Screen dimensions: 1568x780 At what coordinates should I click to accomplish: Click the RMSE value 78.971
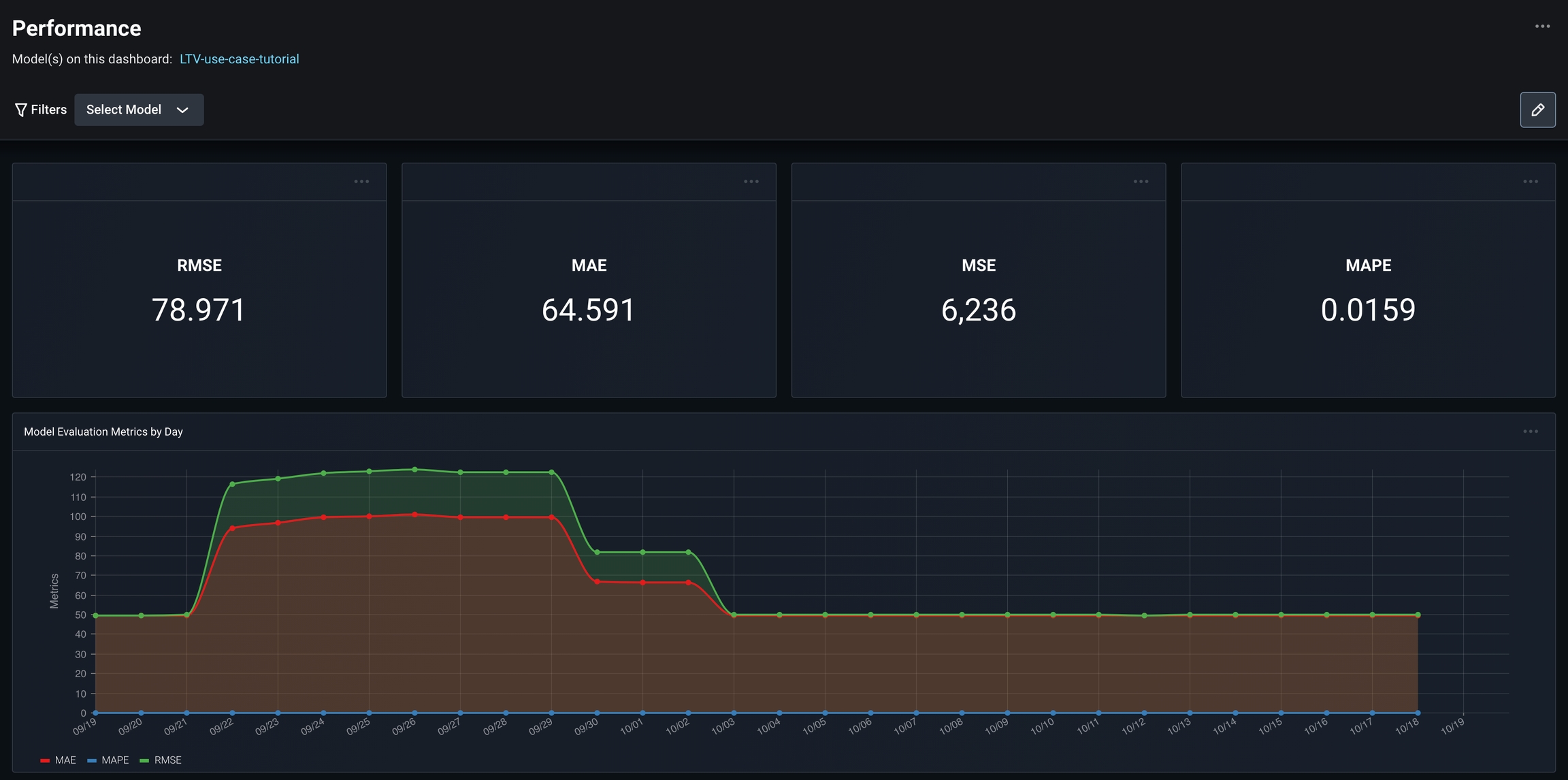(199, 310)
